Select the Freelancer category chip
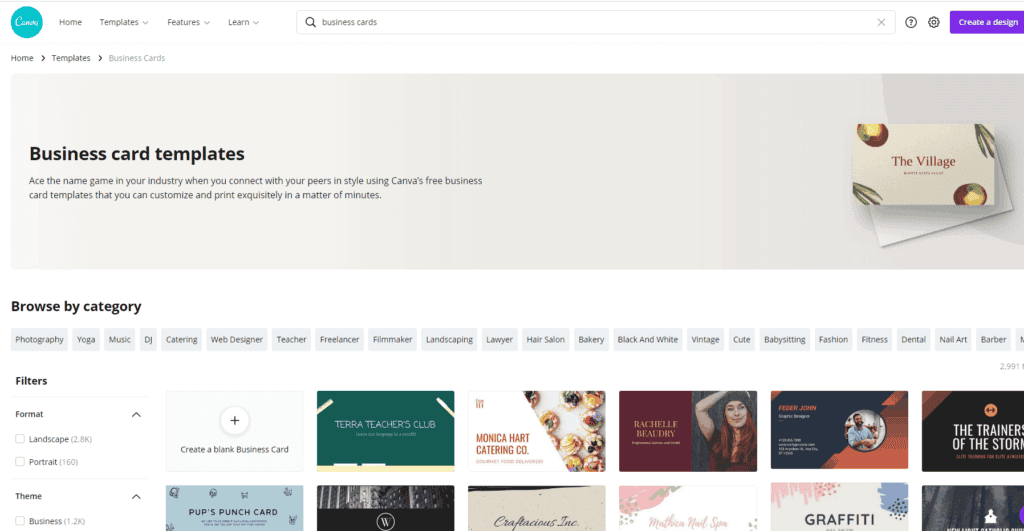Screen dimensions: 1024x531 click(x=340, y=340)
